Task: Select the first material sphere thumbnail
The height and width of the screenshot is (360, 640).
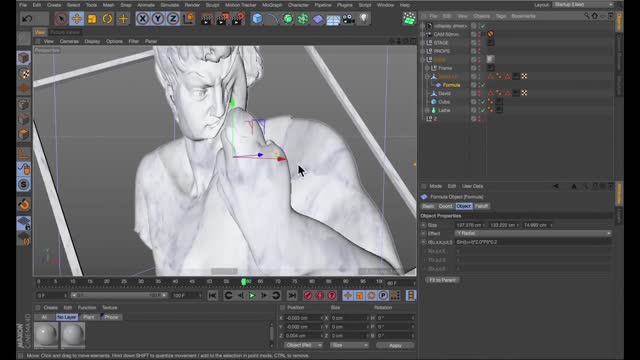Action: pos(46,335)
